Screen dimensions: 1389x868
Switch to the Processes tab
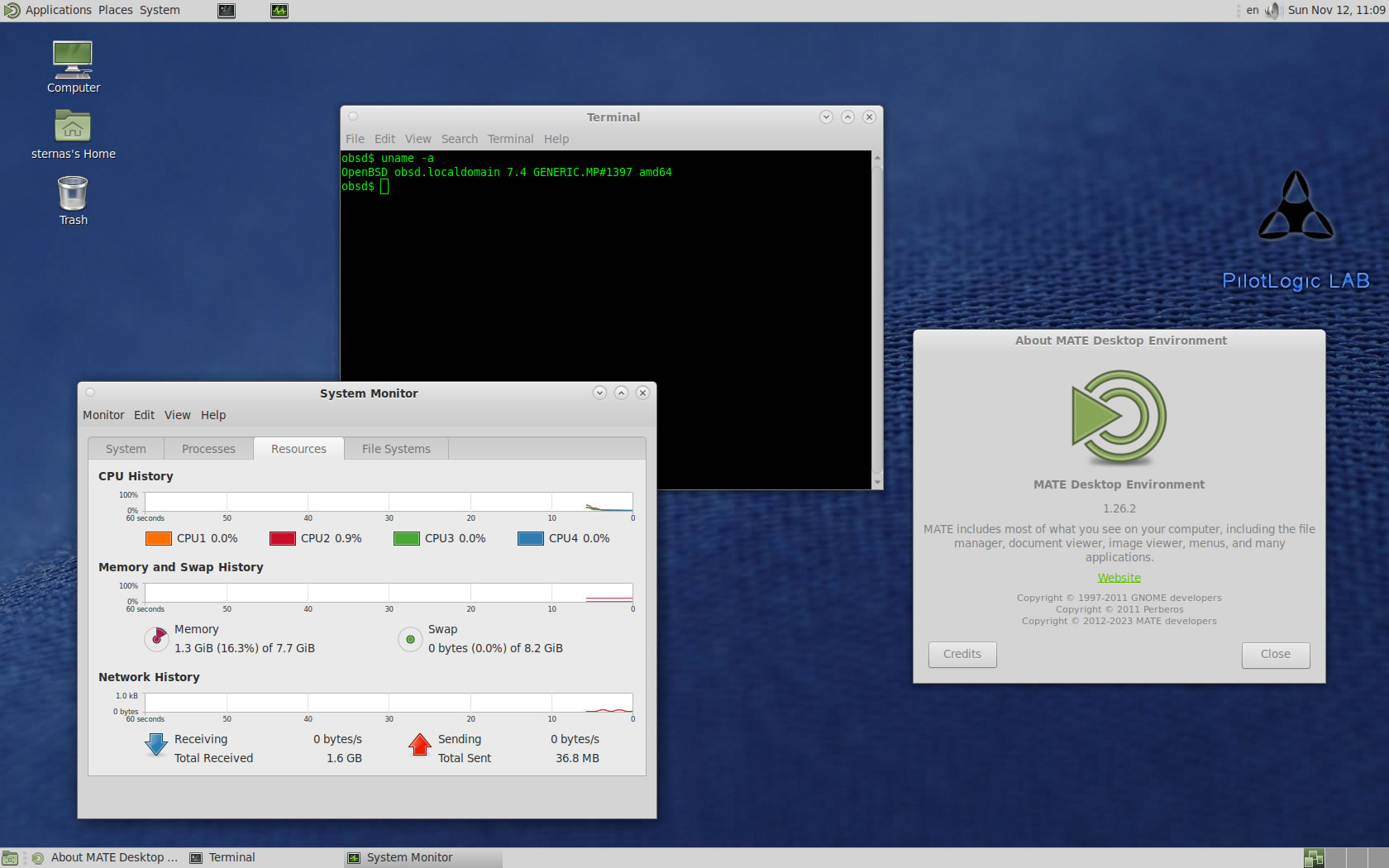tap(208, 449)
